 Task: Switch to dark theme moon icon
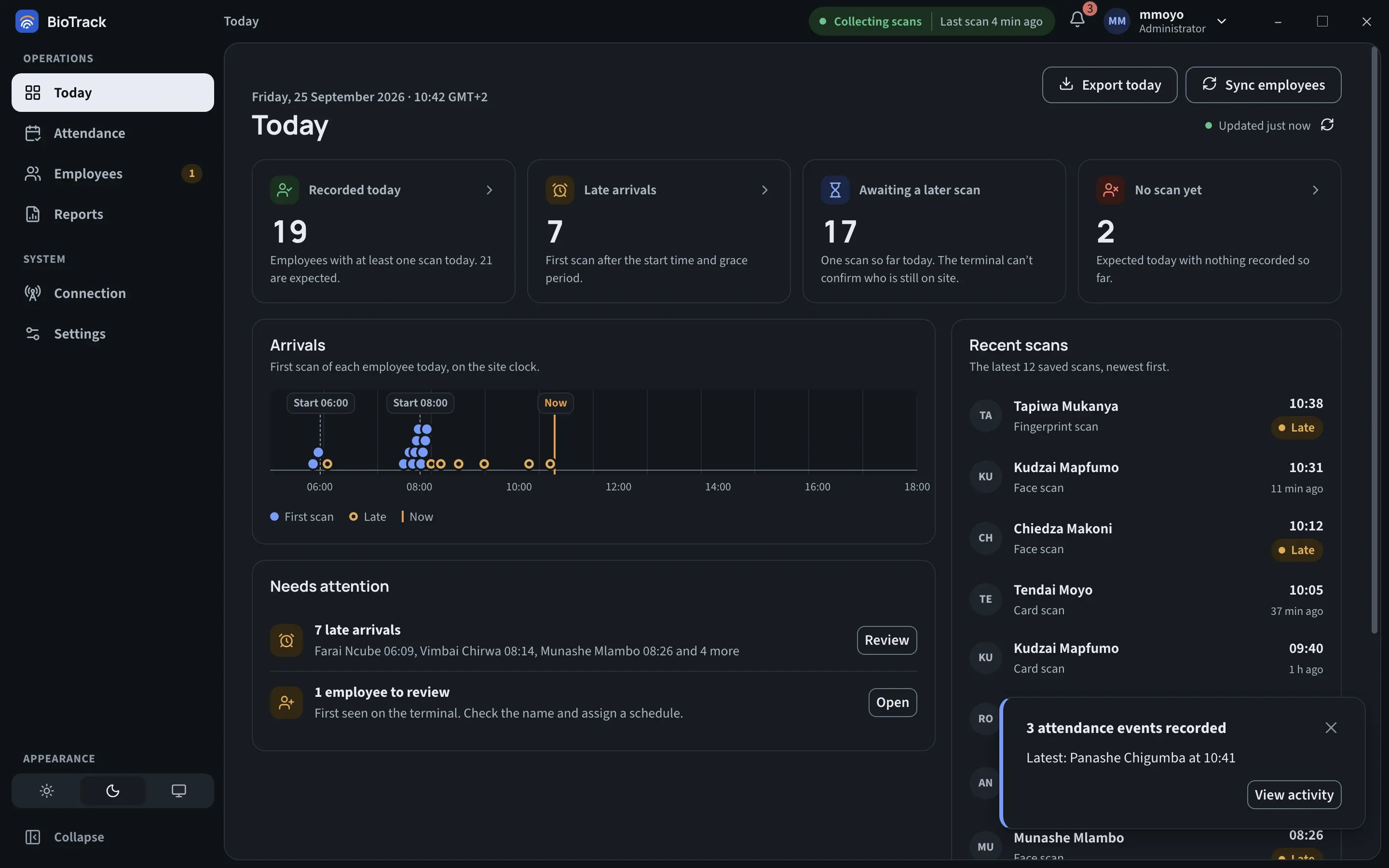tap(113, 791)
